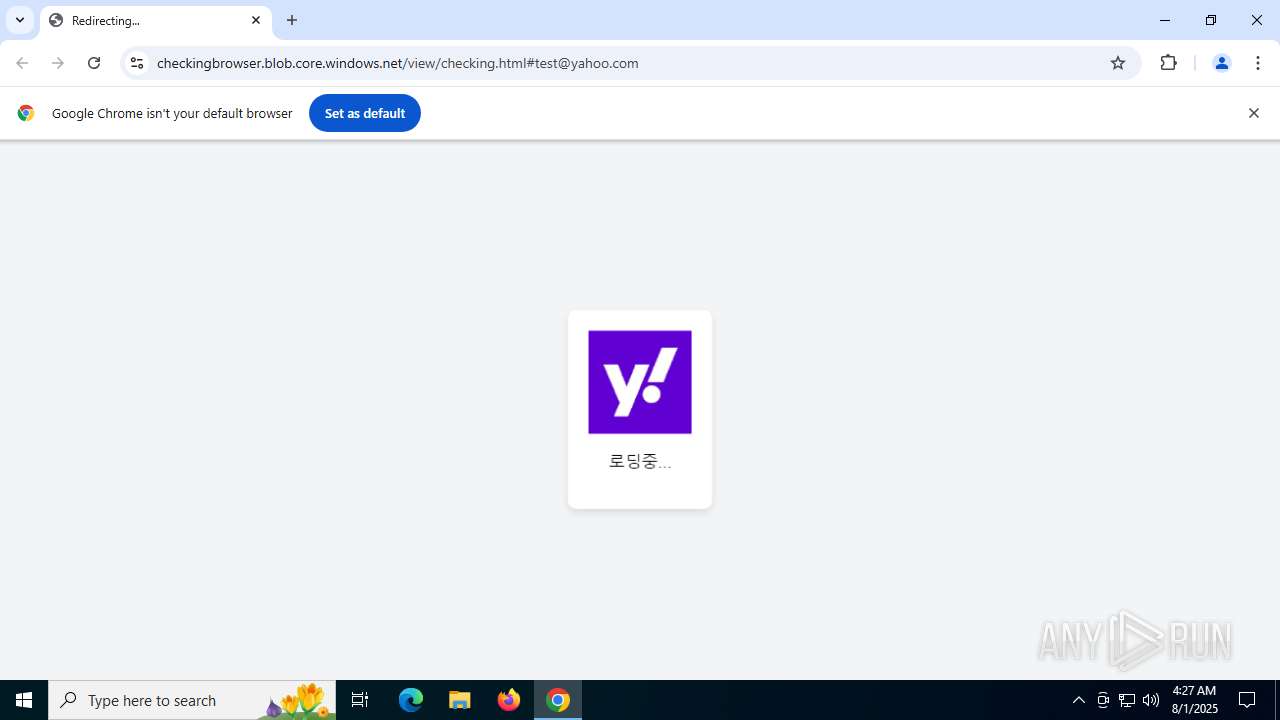
Task: Open Task View from the taskbar
Action: click(x=360, y=700)
